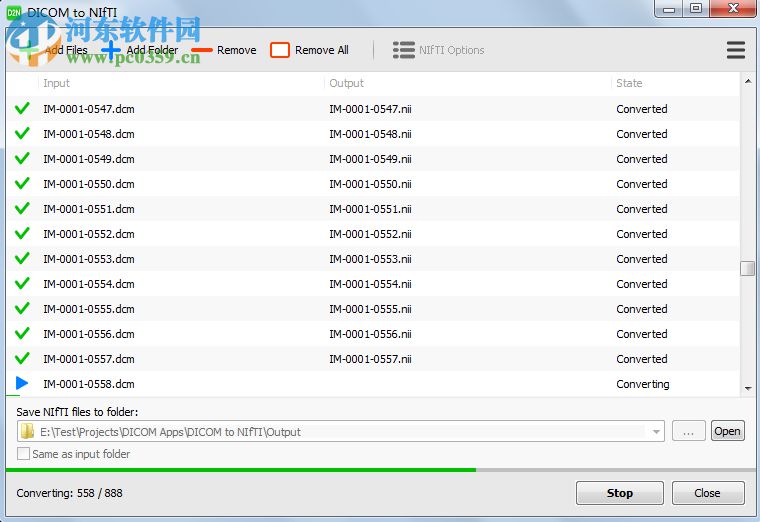Click output file IM-0001-0552.nii
This screenshot has width=760, height=522.
(x=370, y=234)
